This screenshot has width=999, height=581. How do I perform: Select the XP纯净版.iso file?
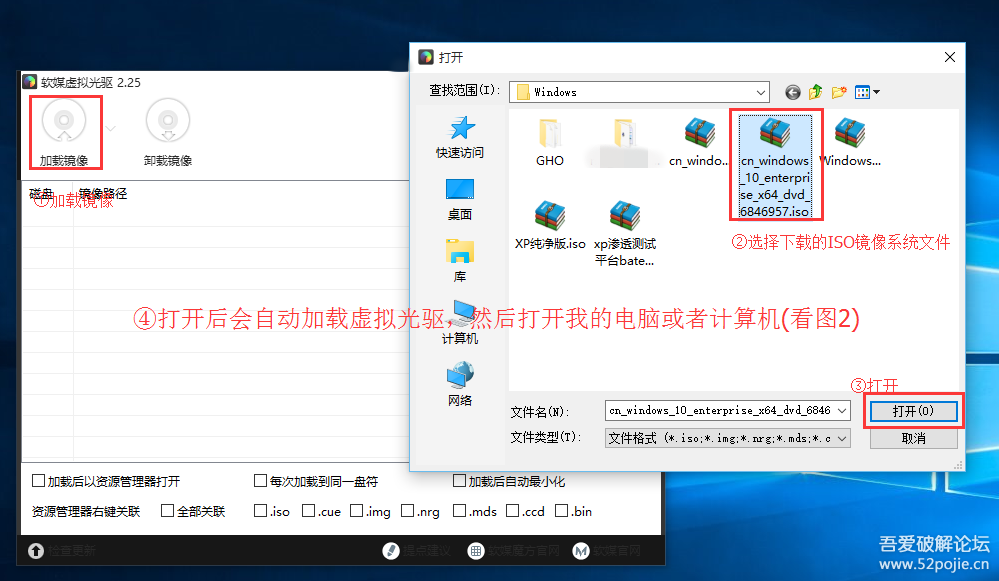(x=550, y=226)
